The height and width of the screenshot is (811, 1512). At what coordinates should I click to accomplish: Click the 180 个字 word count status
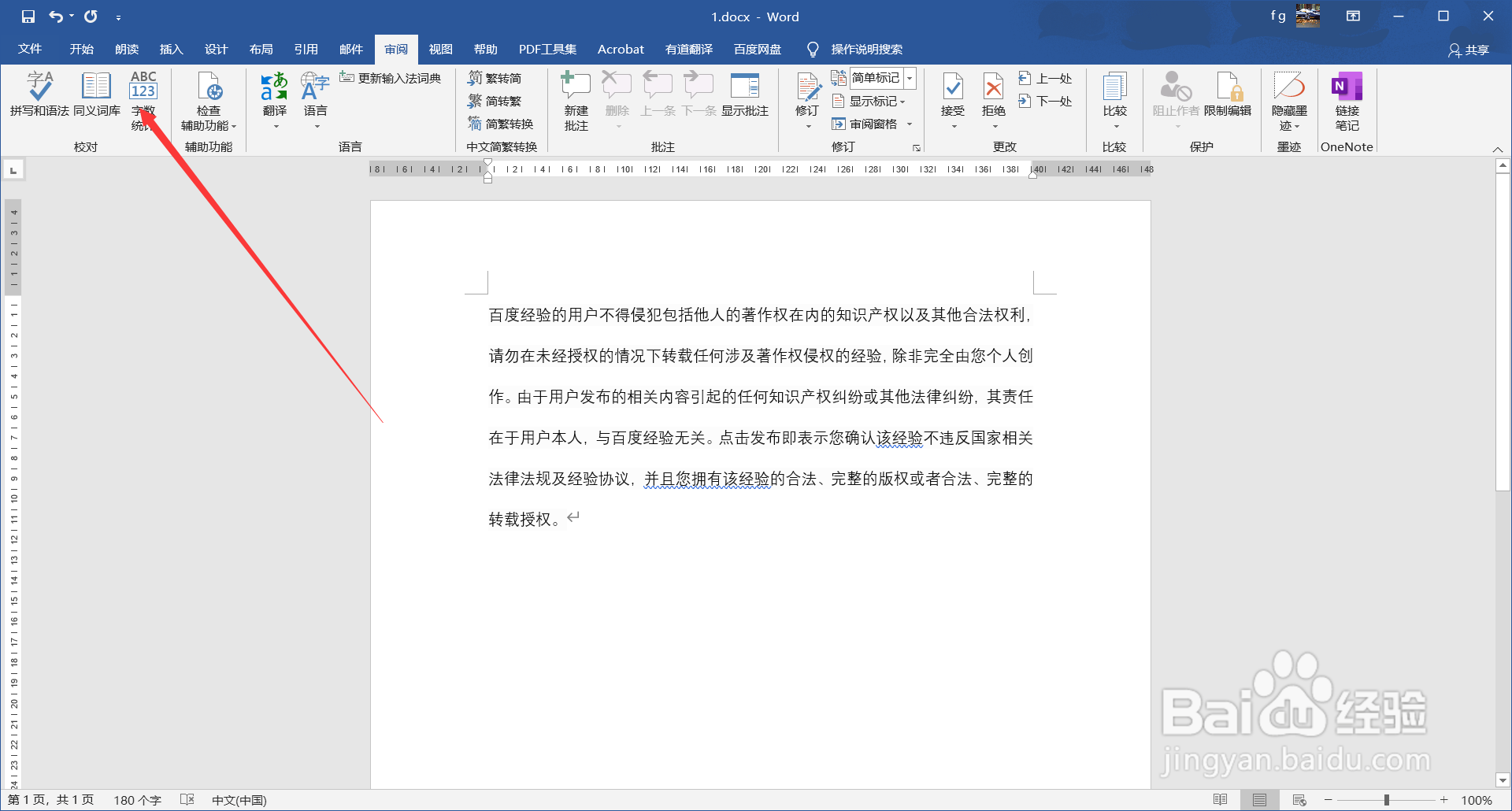click(x=135, y=799)
